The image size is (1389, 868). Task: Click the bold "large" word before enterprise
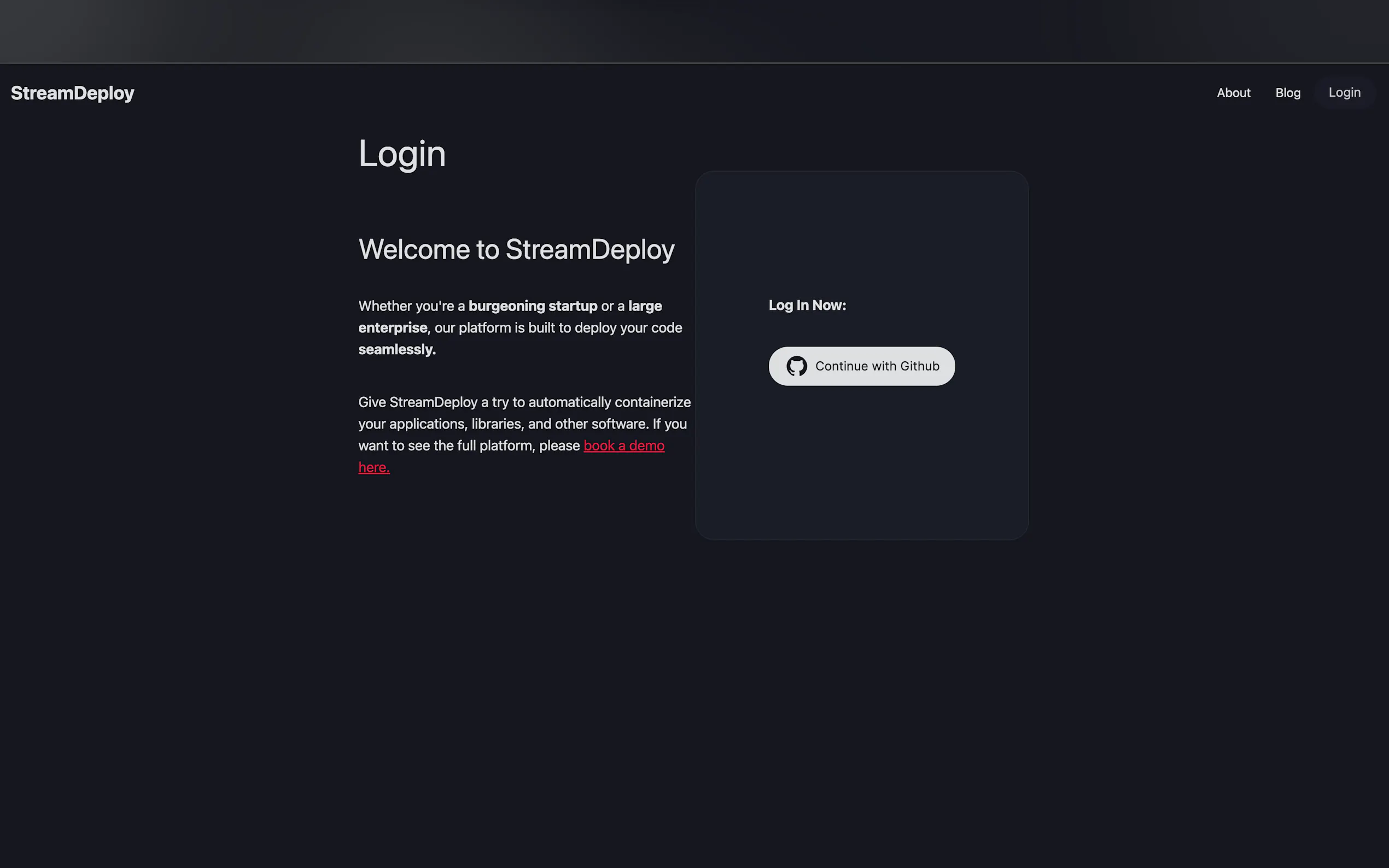coord(645,306)
